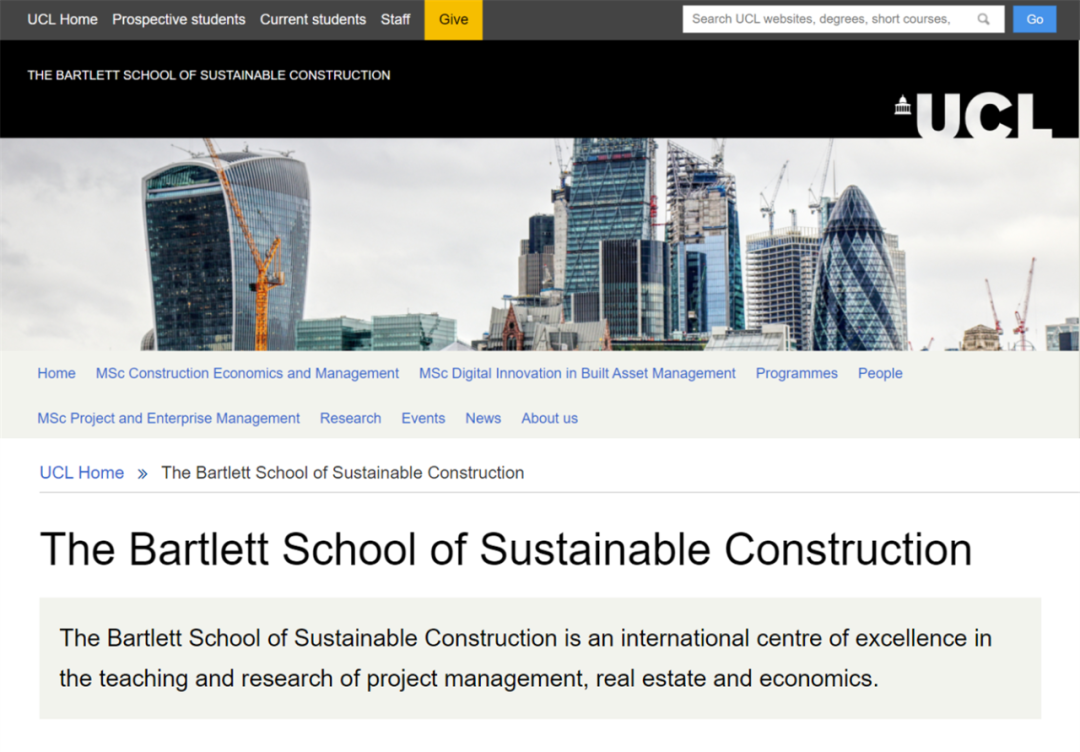Open MSc Project and Enterprise Management

[169, 418]
